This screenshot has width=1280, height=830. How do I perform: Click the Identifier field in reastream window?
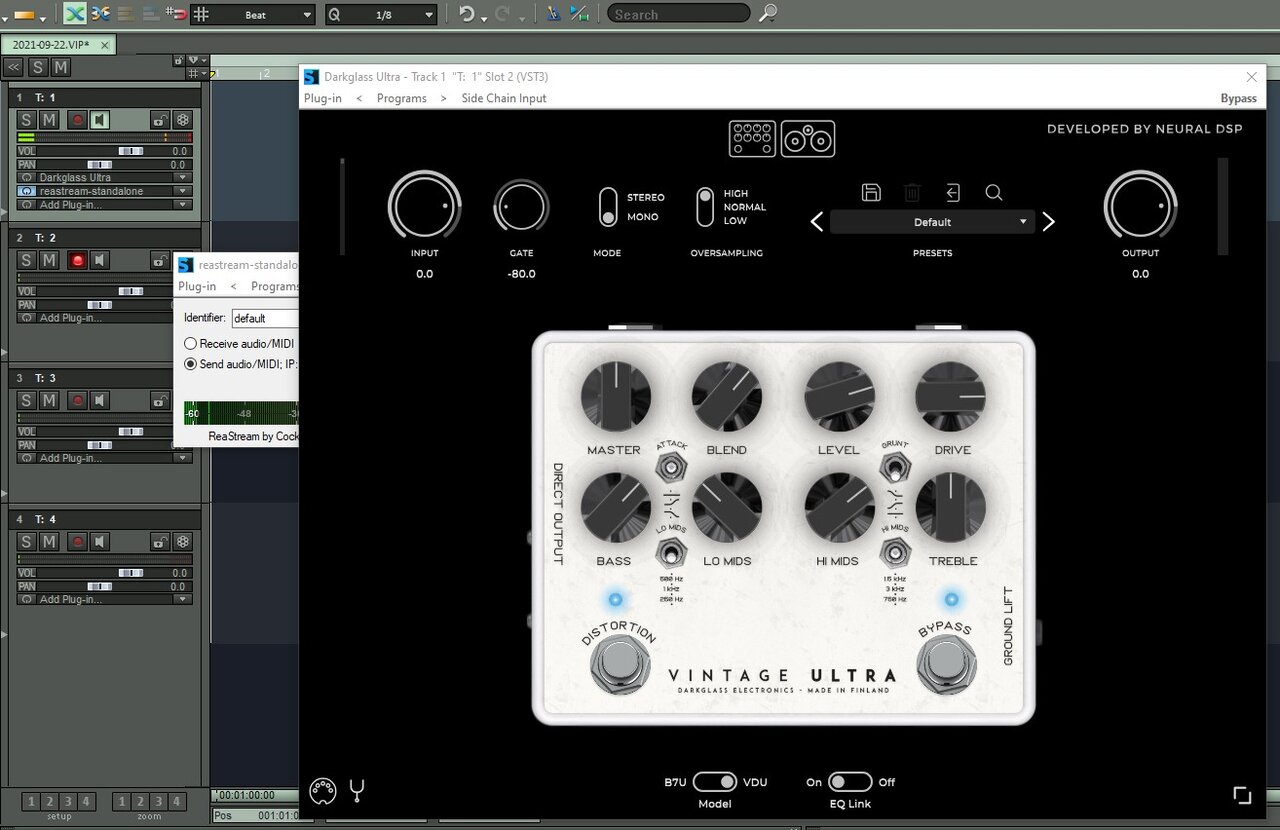265,318
